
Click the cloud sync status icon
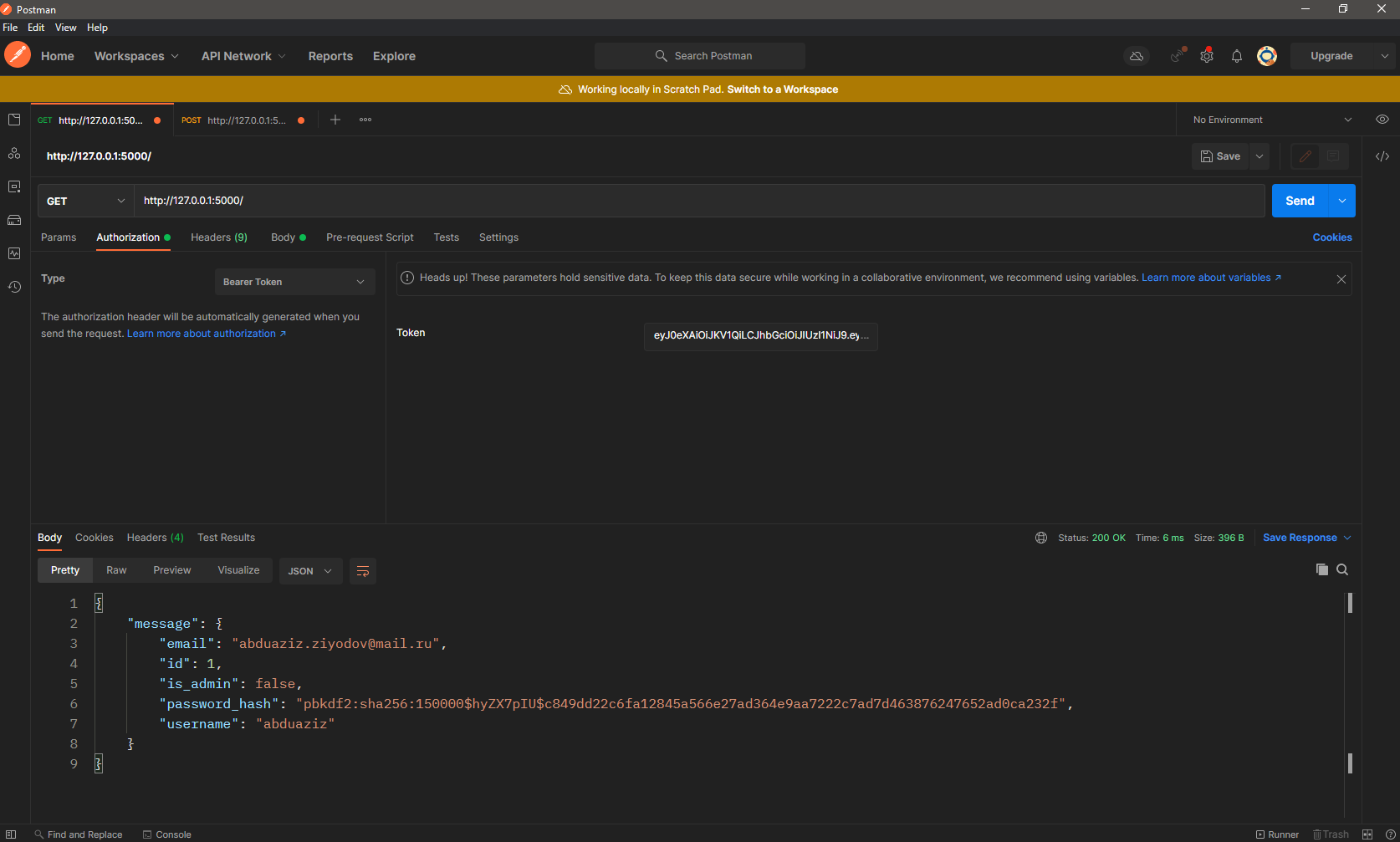pyautogui.click(x=1137, y=56)
